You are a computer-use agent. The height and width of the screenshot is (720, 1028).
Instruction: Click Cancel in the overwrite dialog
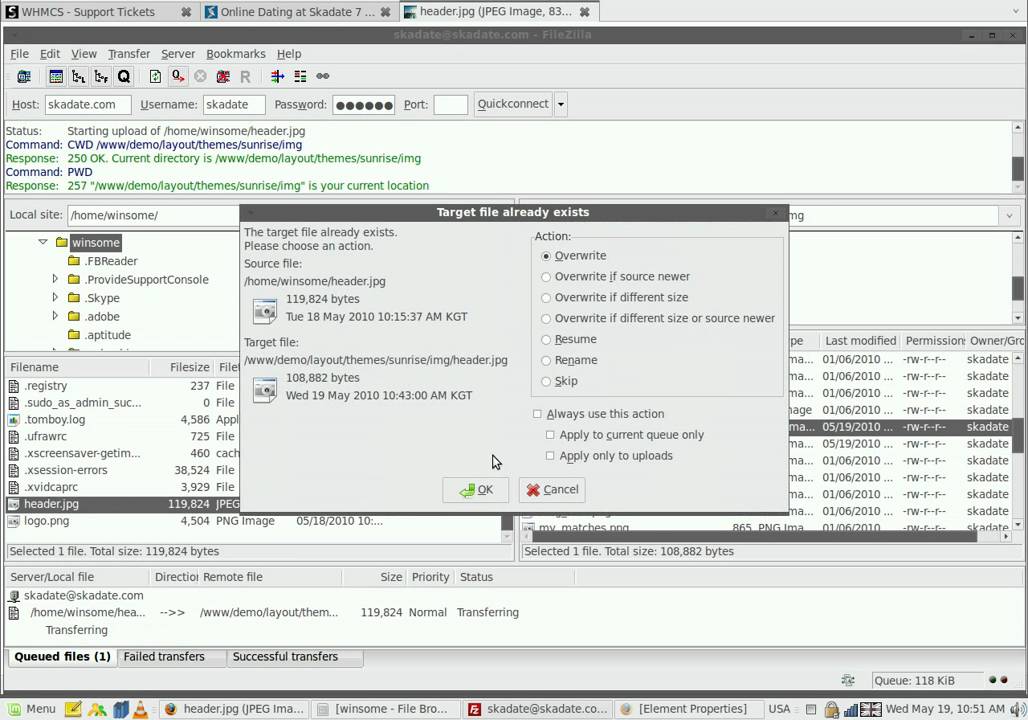click(x=552, y=490)
